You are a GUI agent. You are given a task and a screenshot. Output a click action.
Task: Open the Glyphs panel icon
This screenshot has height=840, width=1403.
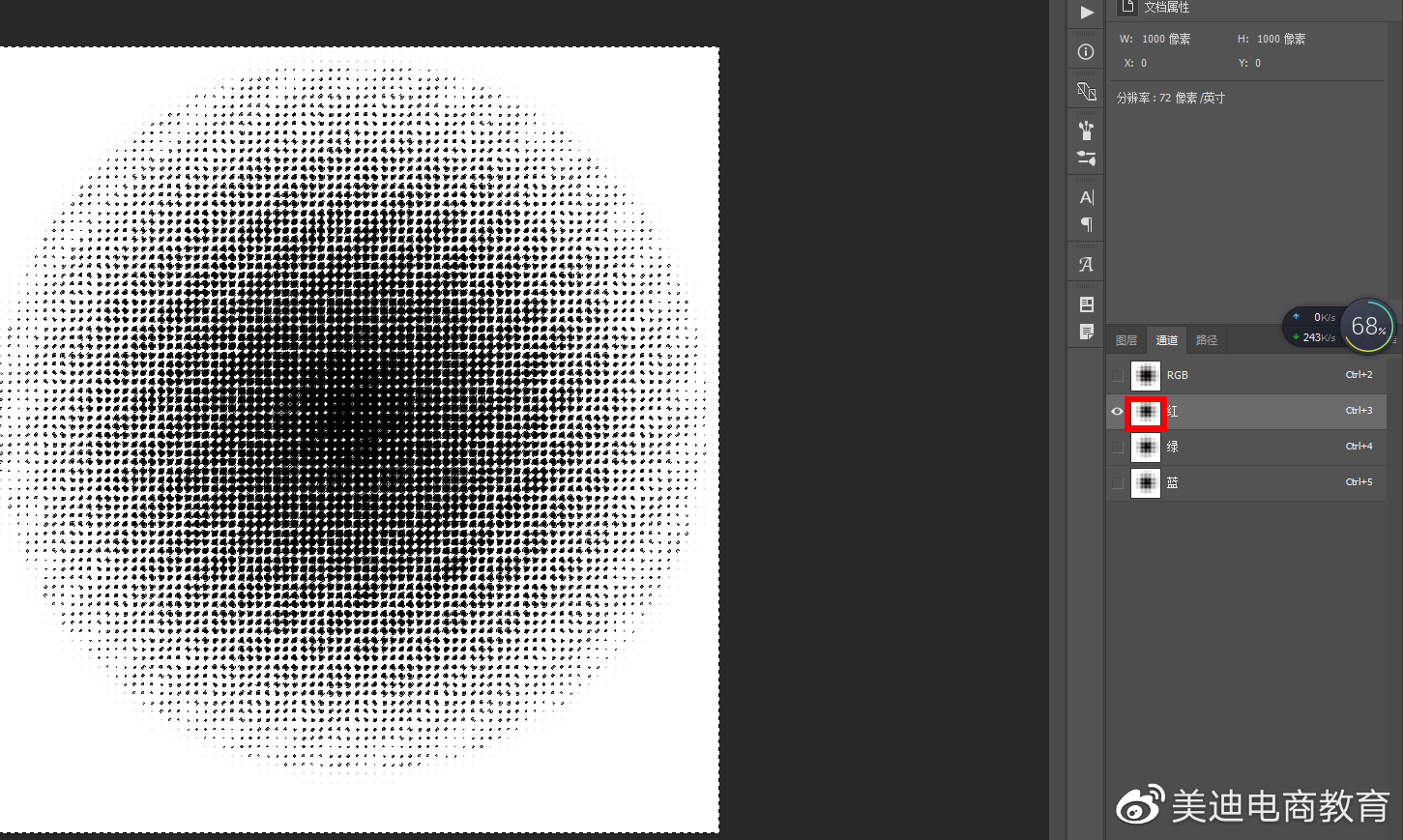pos(1086,264)
